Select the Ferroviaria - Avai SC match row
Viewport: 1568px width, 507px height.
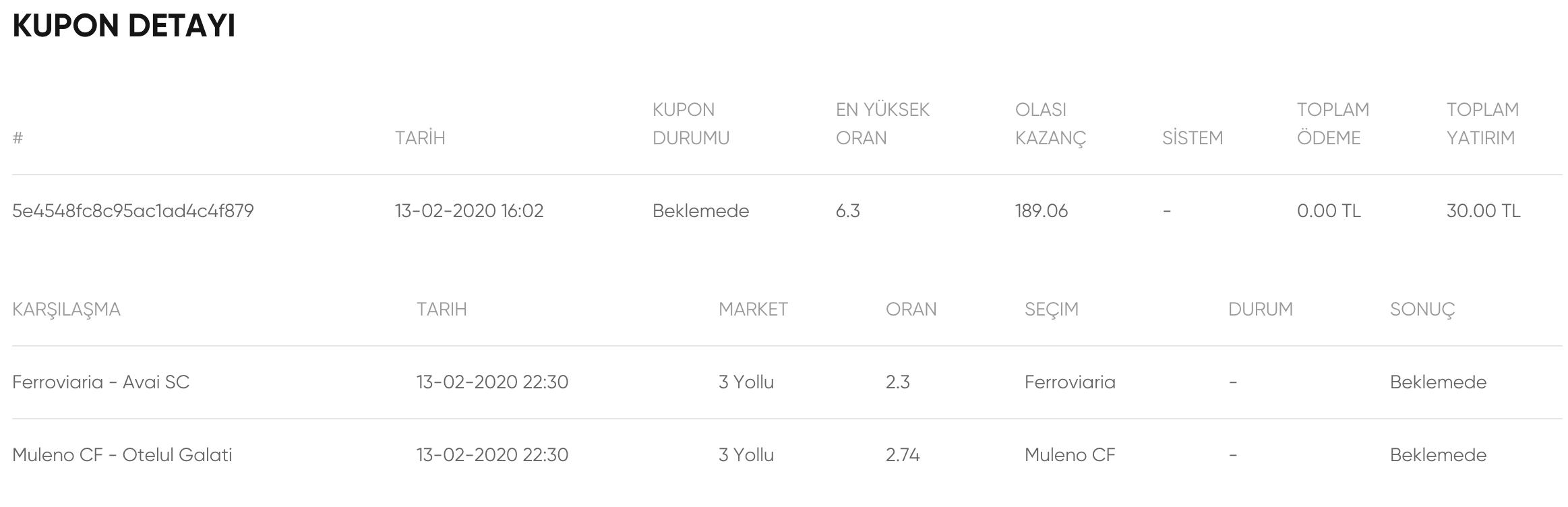click(787, 382)
